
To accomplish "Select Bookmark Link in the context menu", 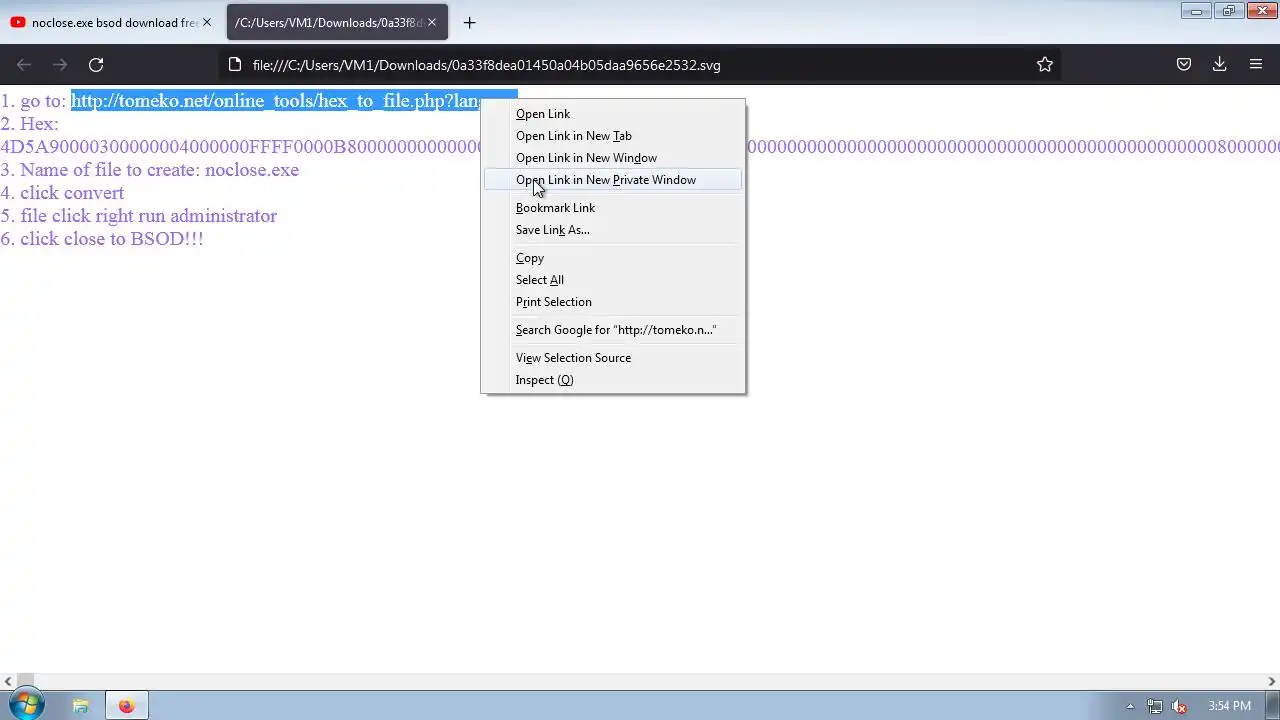I will pyautogui.click(x=613, y=208).
